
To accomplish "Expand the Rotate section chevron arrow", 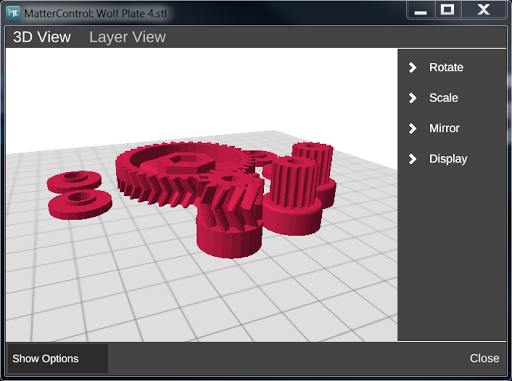I will (x=413, y=68).
